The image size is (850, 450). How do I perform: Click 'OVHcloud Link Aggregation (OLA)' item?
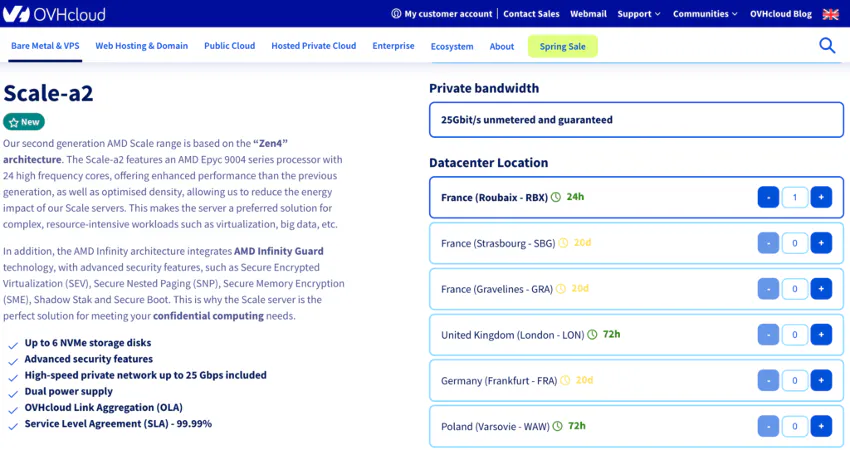(x=104, y=408)
